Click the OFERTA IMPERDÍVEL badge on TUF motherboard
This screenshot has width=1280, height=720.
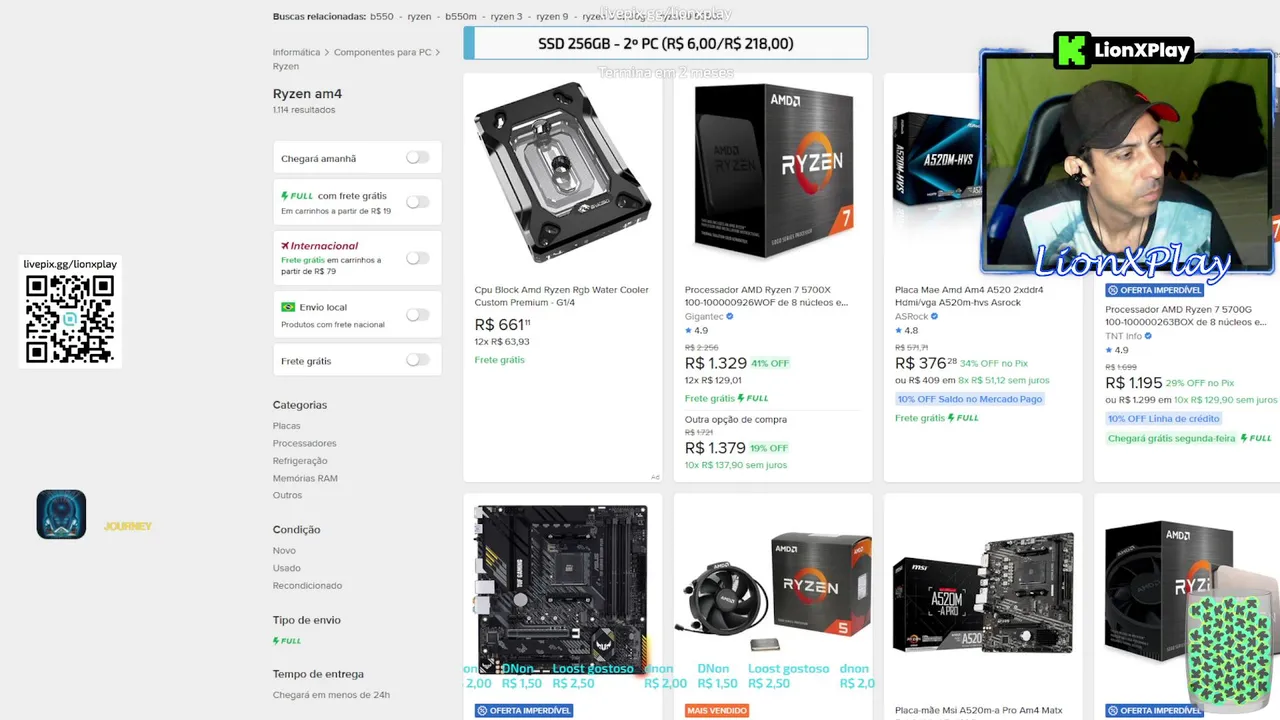point(523,711)
